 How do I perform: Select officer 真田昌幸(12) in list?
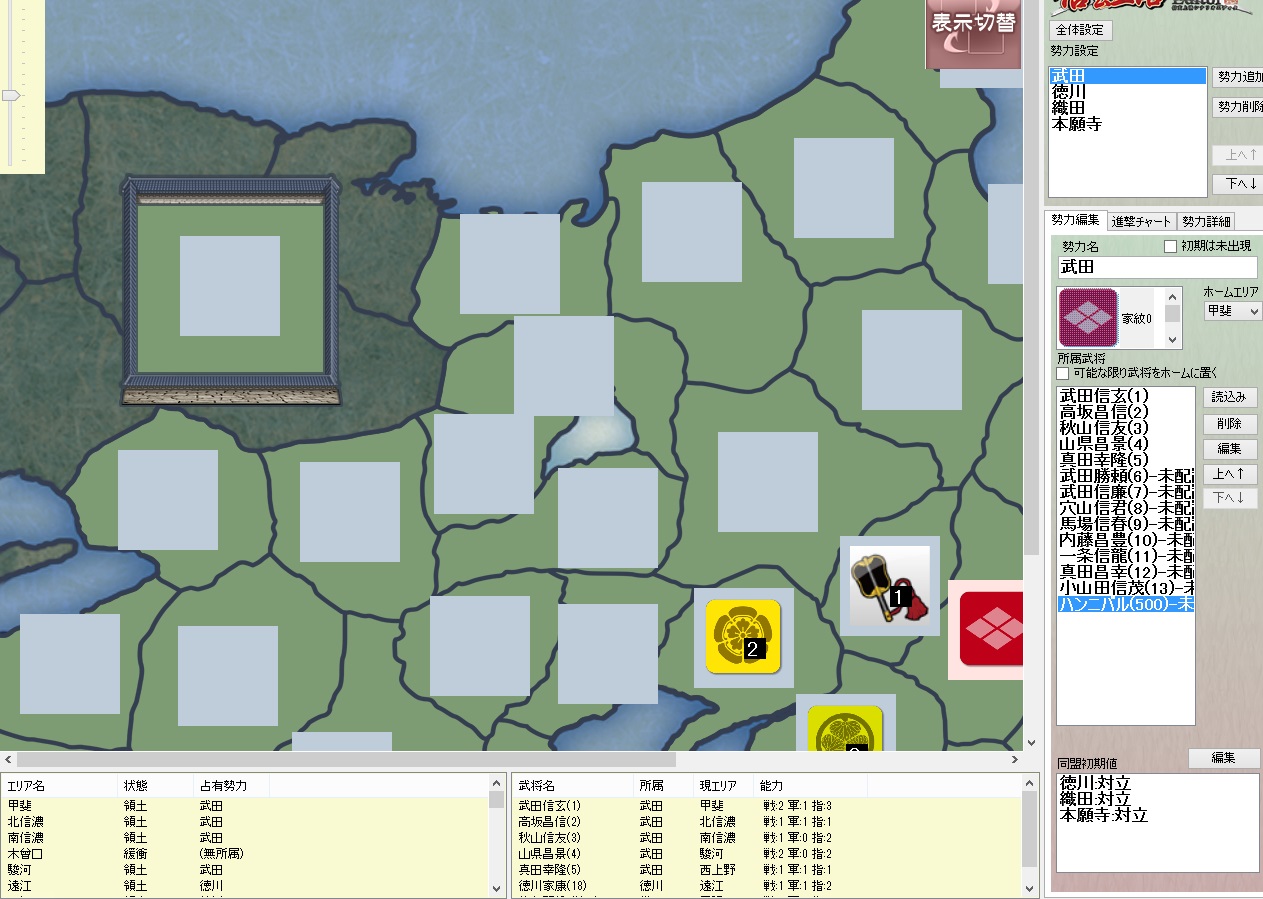click(x=1126, y=572)
